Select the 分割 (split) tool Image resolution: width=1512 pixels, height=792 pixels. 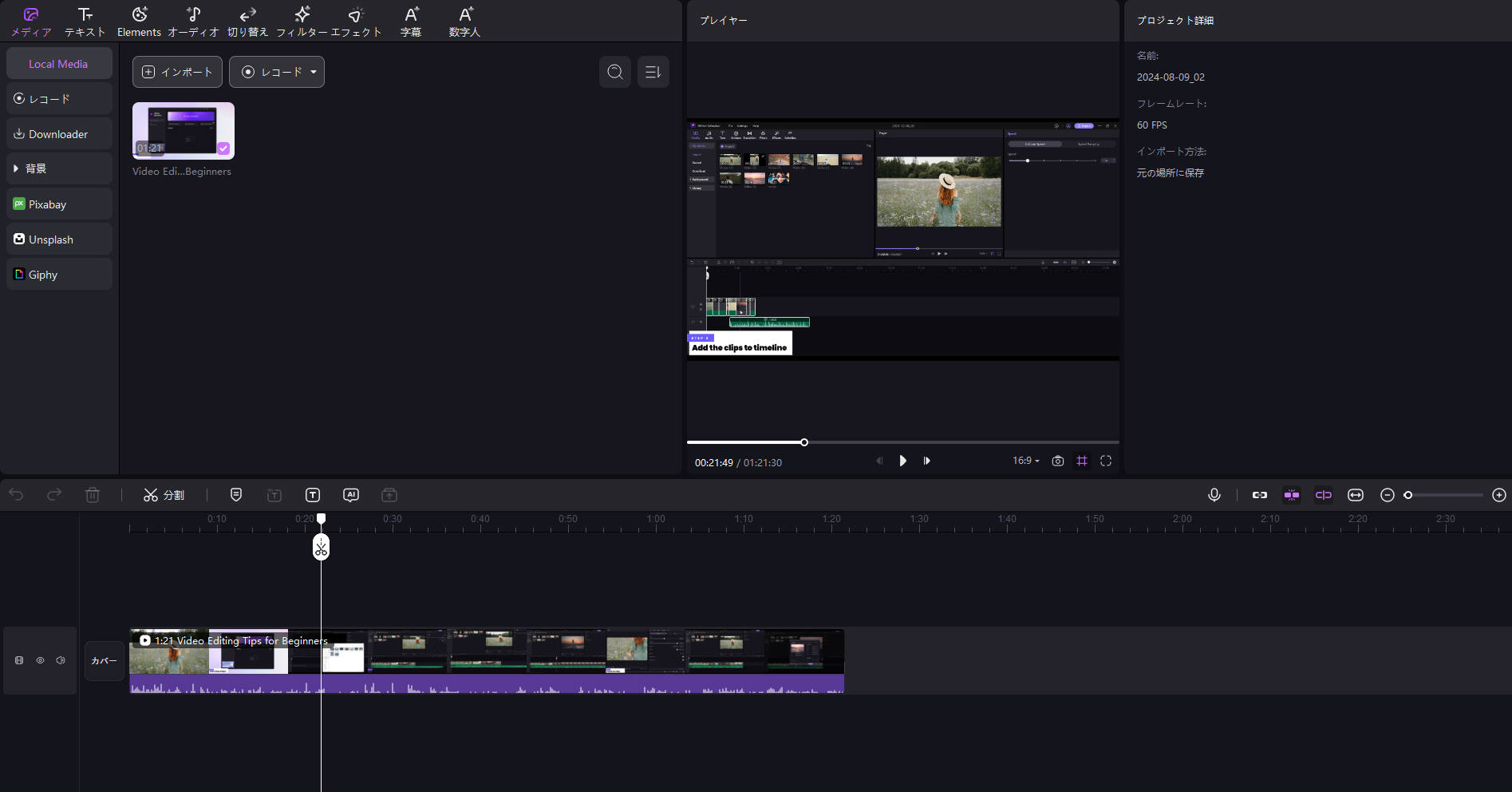pyautogui.click(x=164, y=494)
